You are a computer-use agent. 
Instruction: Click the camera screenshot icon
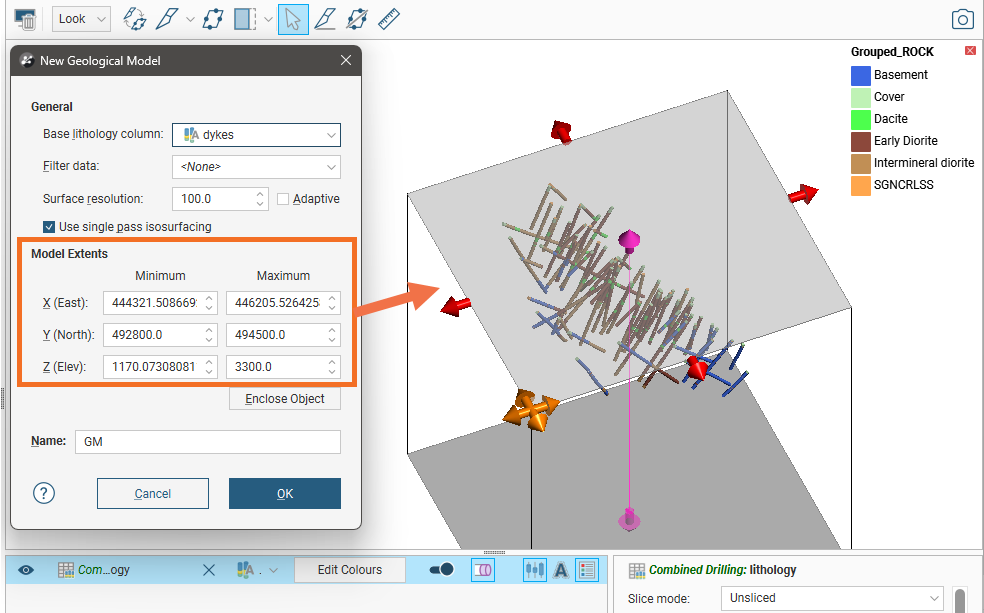point(962,19)
